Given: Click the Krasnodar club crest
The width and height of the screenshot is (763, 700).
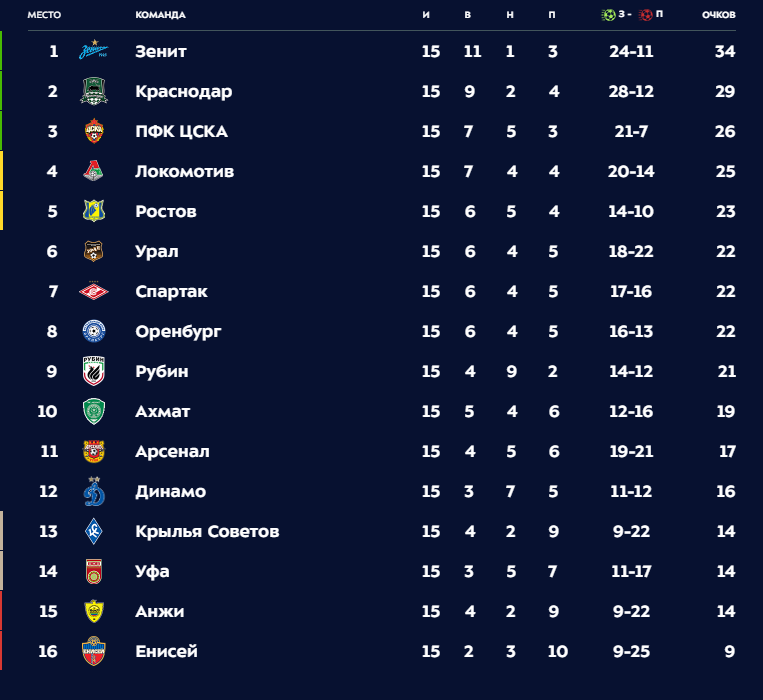Looking at the screenshot, I should click(94, 91).
